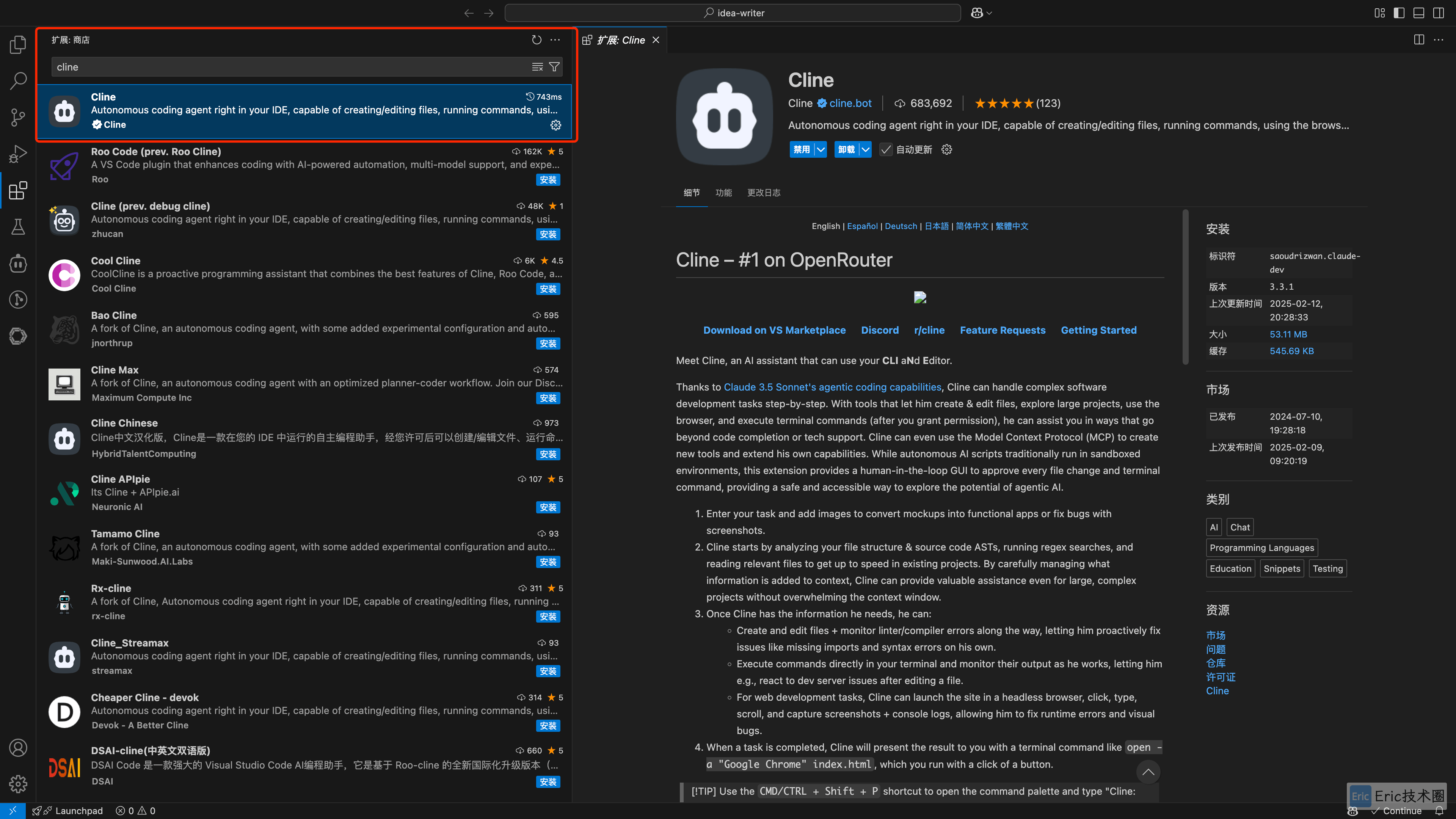
Task: Open the Snippets category tag
Action: click(x=1281, y=569)
